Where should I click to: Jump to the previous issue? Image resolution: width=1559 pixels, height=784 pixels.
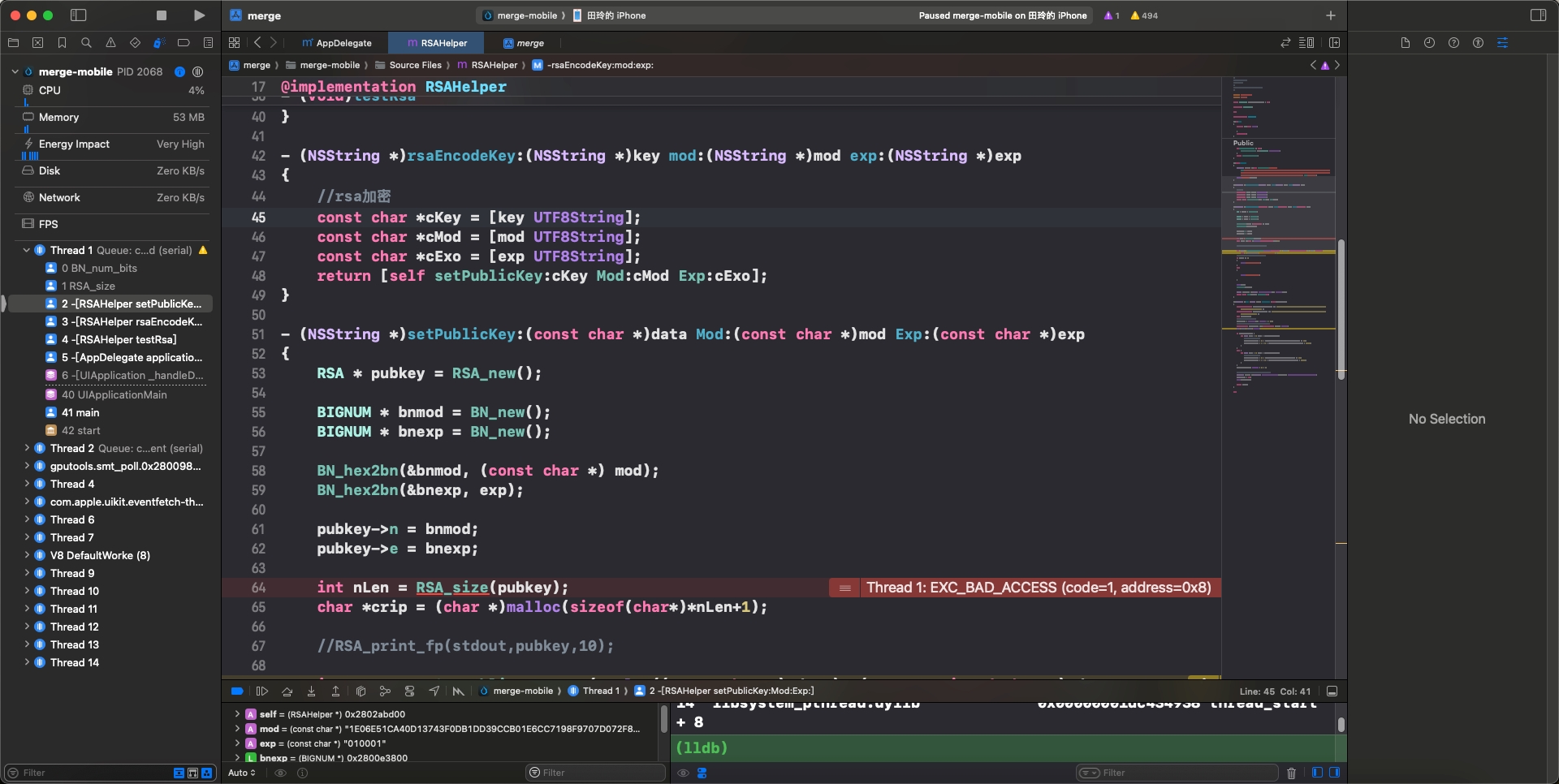click(1313, 65)
